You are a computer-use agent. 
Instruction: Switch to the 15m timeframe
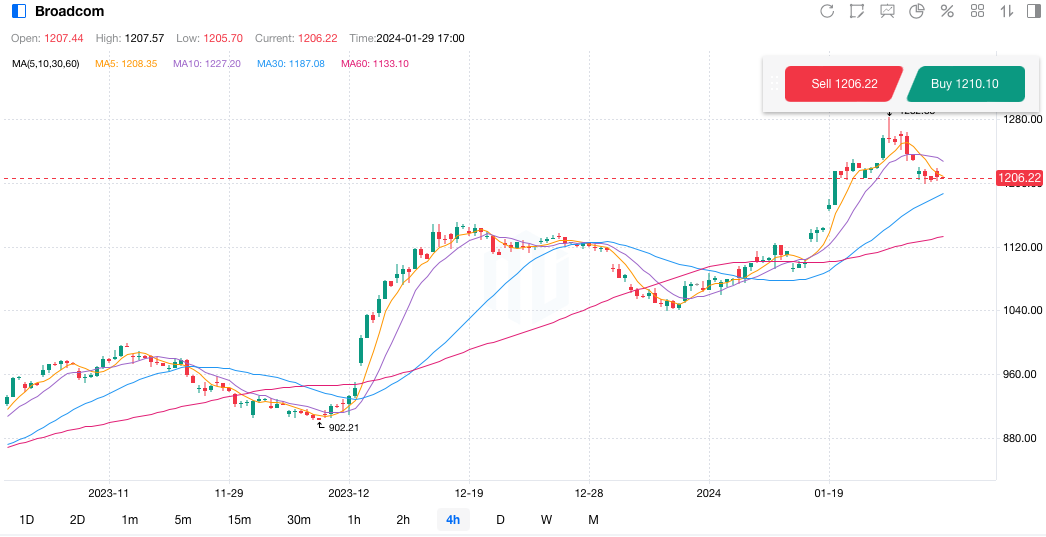239,520
